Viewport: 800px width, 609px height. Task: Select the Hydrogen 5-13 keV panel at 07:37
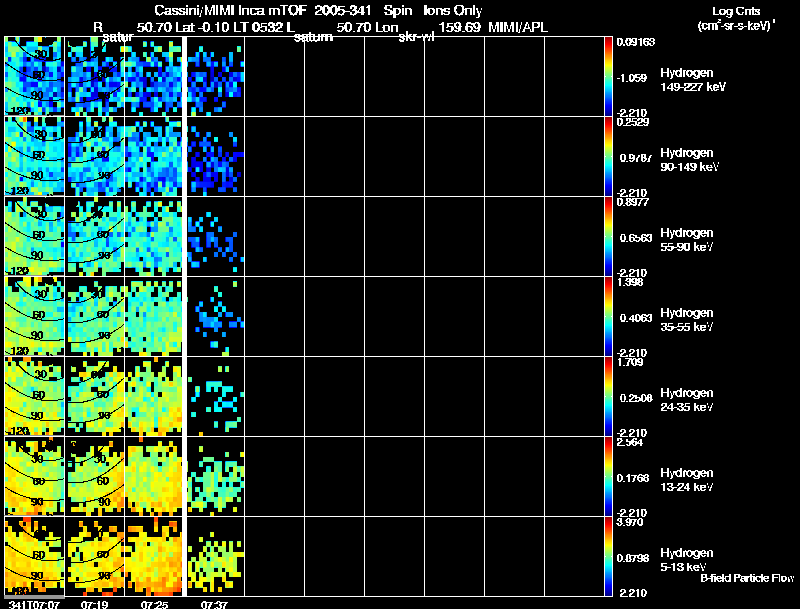(214, 556)
